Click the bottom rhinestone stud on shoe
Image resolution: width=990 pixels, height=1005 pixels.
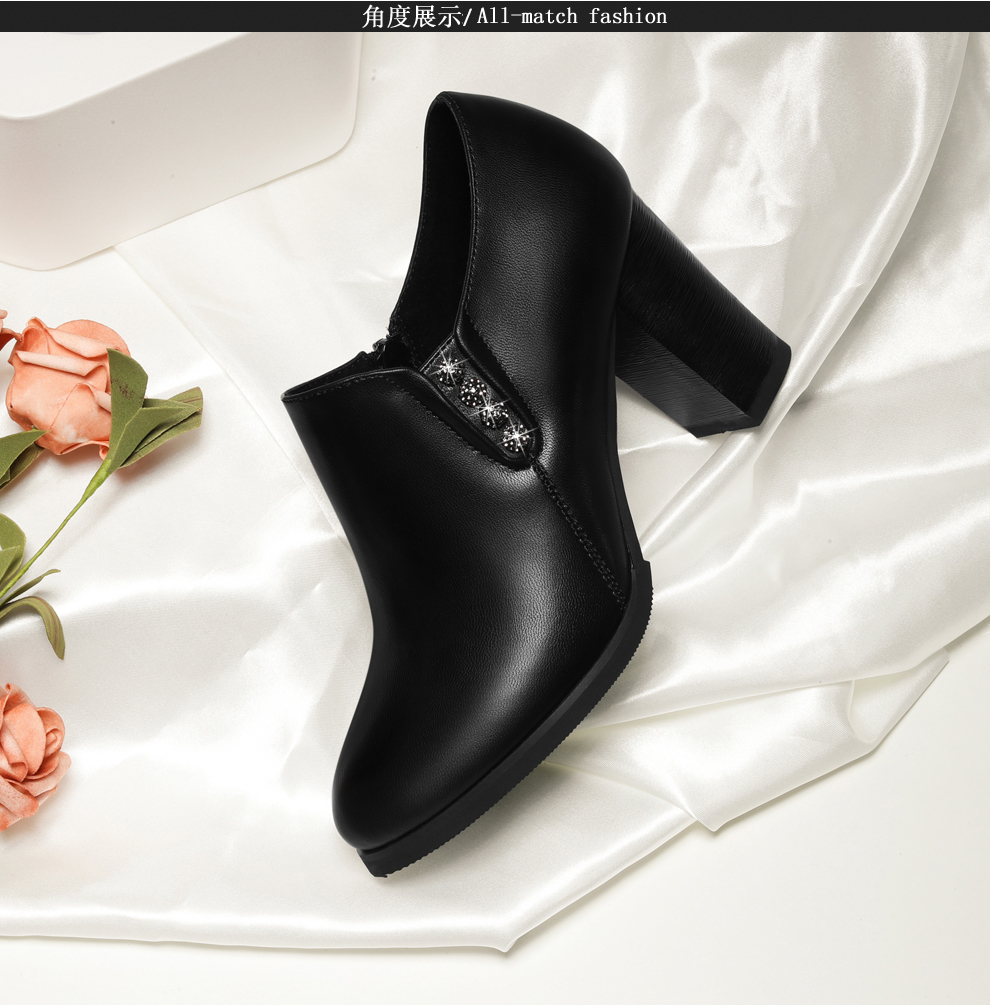click(x=515, y=435)
